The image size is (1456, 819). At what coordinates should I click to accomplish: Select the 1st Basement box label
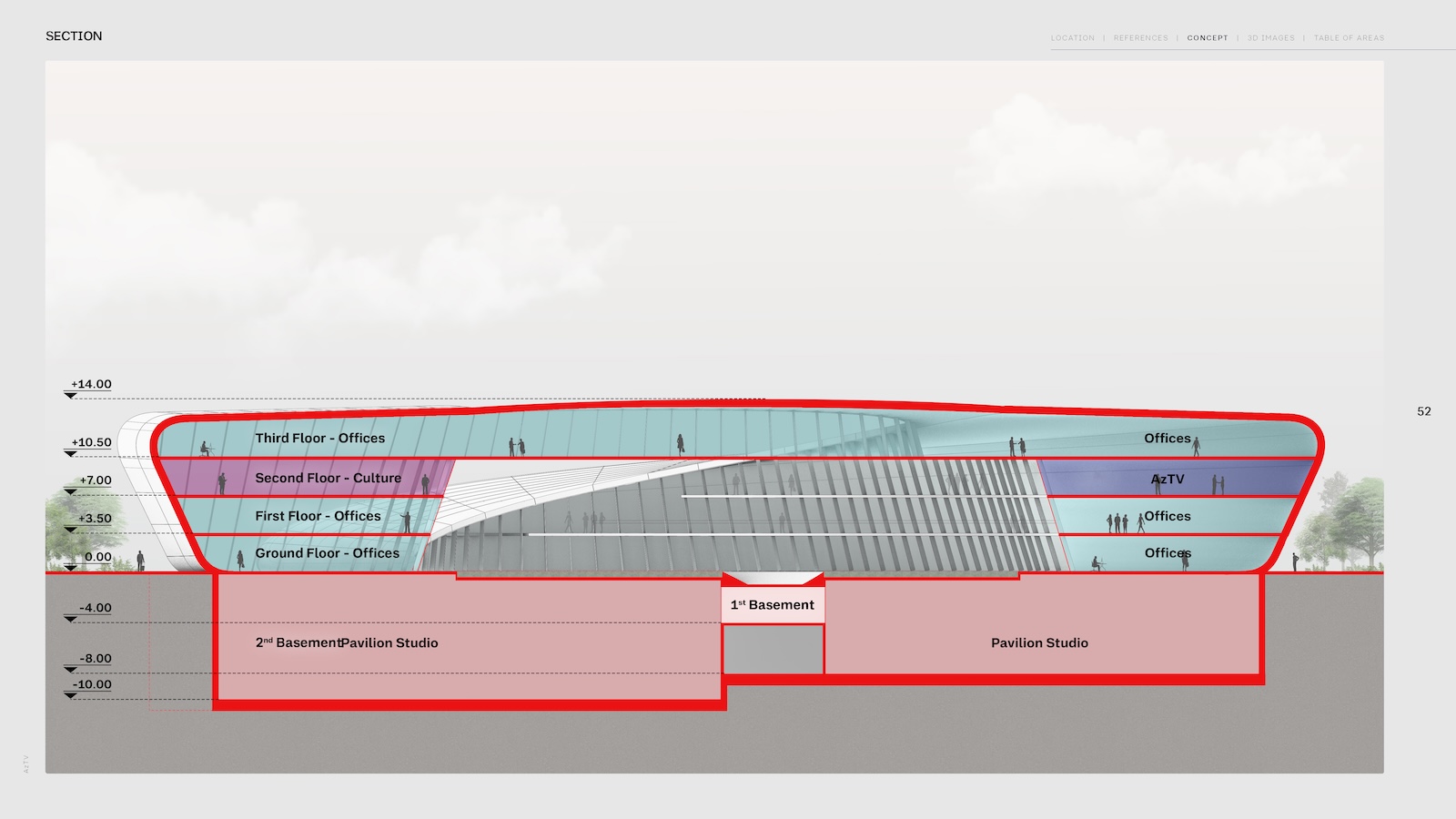click(x=773, y=605)
